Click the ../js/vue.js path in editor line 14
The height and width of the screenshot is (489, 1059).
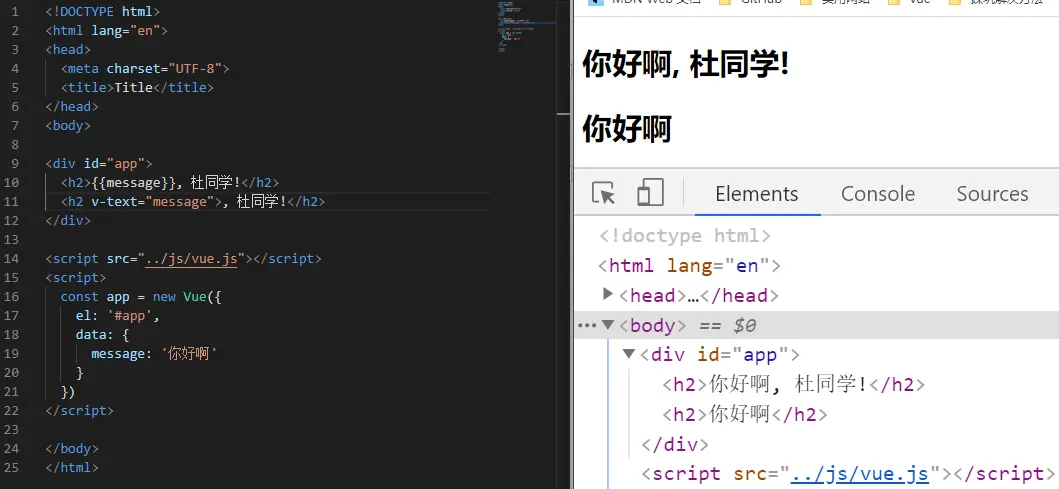(191, 259)
